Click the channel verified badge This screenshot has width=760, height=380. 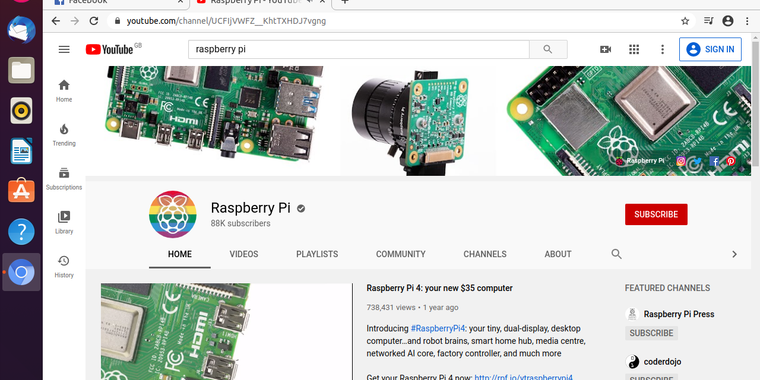[301, 208]
